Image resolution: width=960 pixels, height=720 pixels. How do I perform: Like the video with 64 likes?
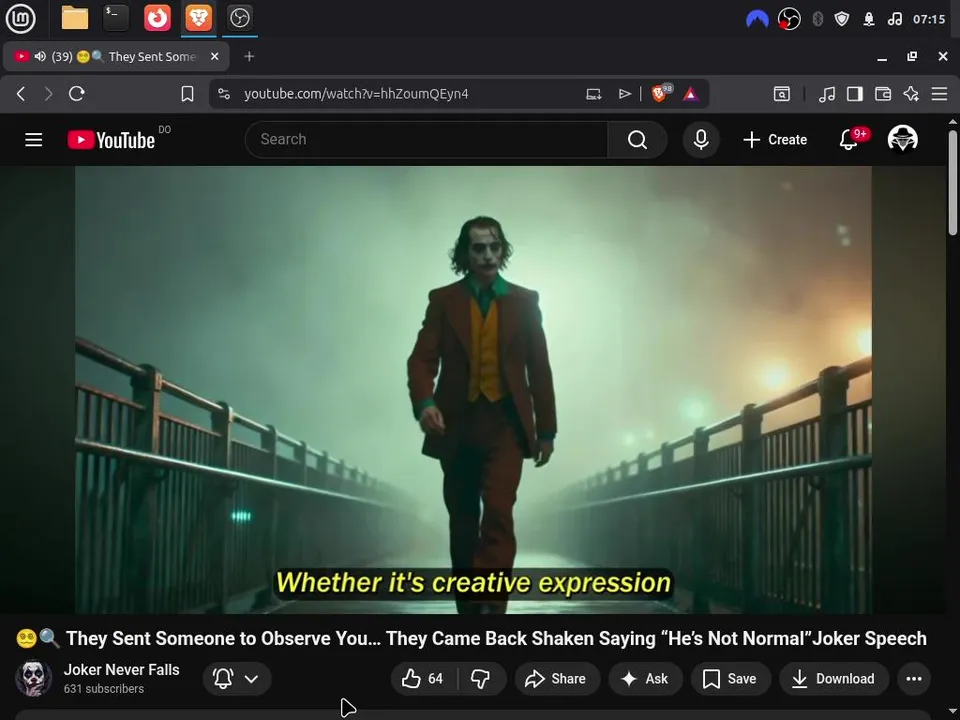point(423,678)
